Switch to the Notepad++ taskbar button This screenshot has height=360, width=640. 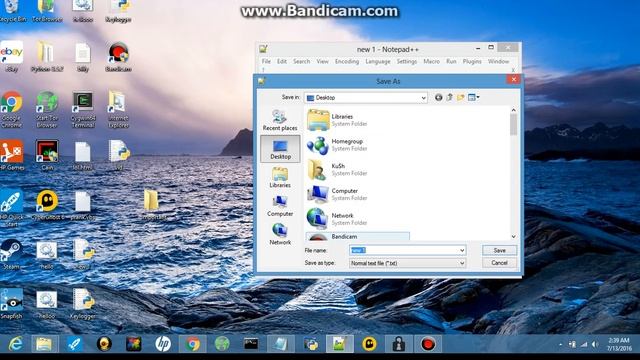coord(340,344)
